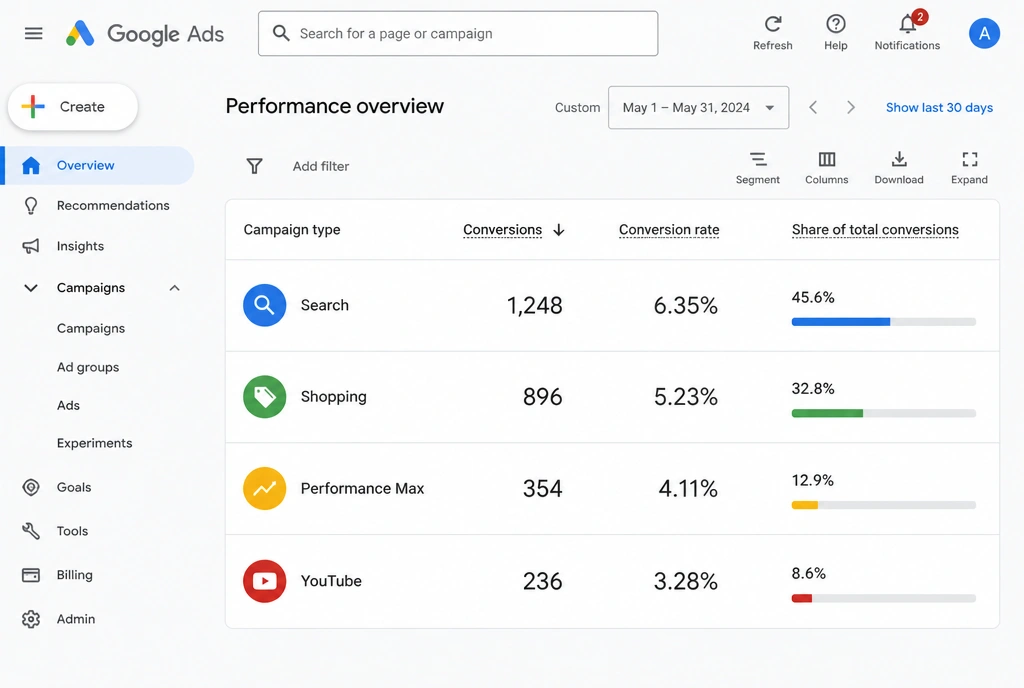Click the Segment toolbar icon
The width and height of the screenshot is (1024, 688).
coord(758,159)
